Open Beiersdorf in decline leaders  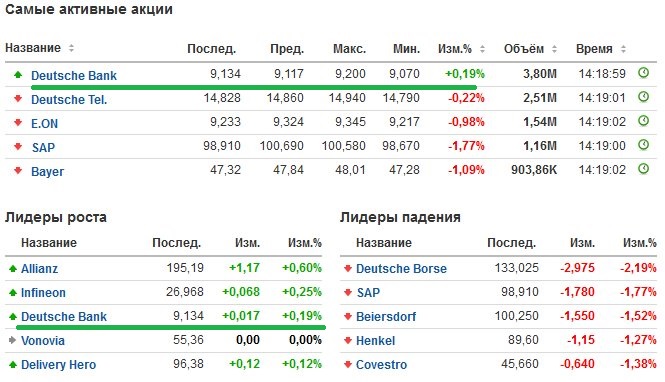click(x=386, y=317)
